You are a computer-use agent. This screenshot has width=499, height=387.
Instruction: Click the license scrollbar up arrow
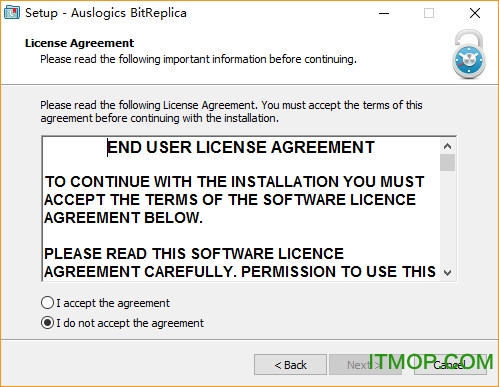pyautogui.click(x=447, y=146)
